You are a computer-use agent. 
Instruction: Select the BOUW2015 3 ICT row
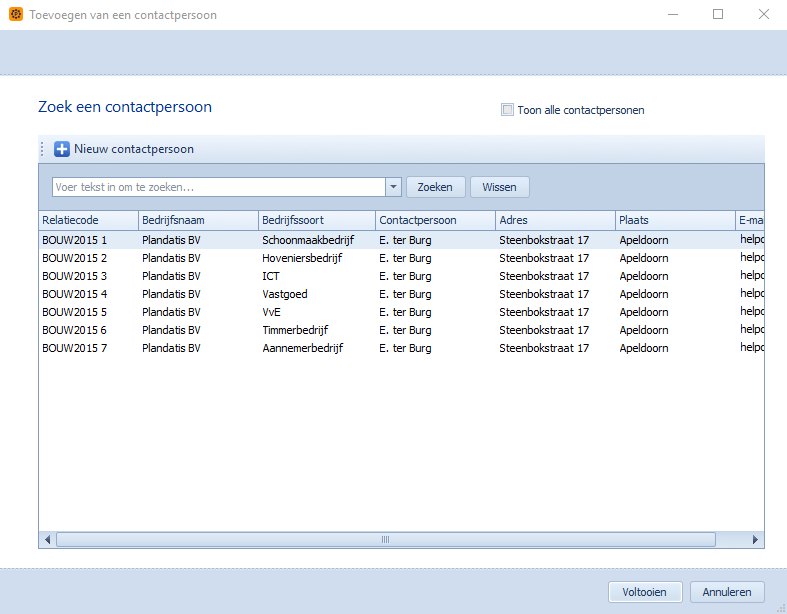click(x=300, y=276)
